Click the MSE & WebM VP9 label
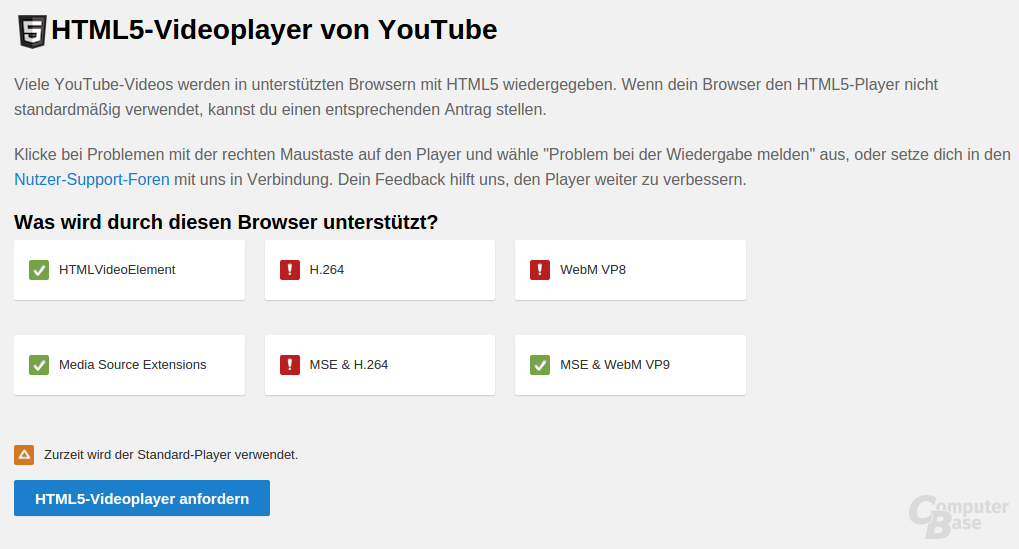 point(615,364)
